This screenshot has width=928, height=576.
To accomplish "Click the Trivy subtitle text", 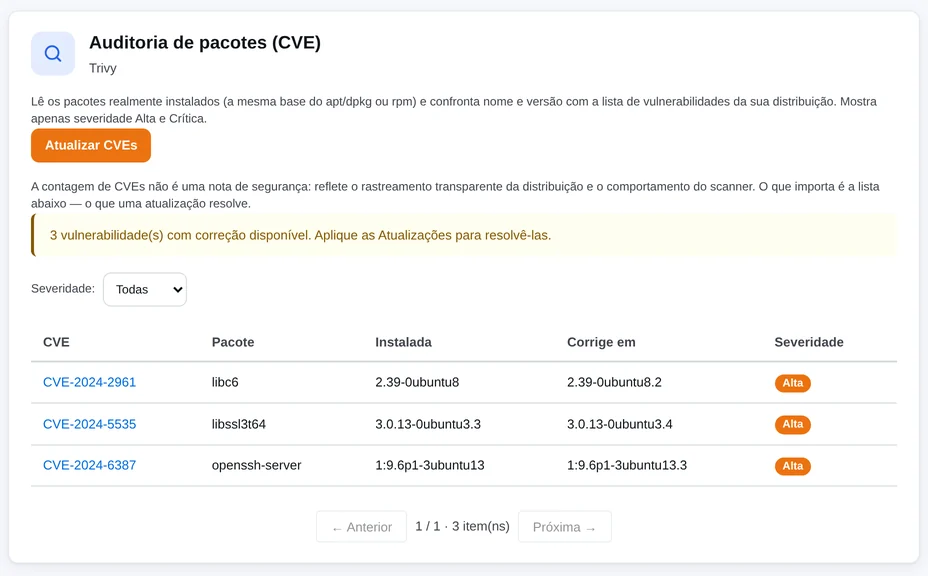I will (x=103, y=68).
